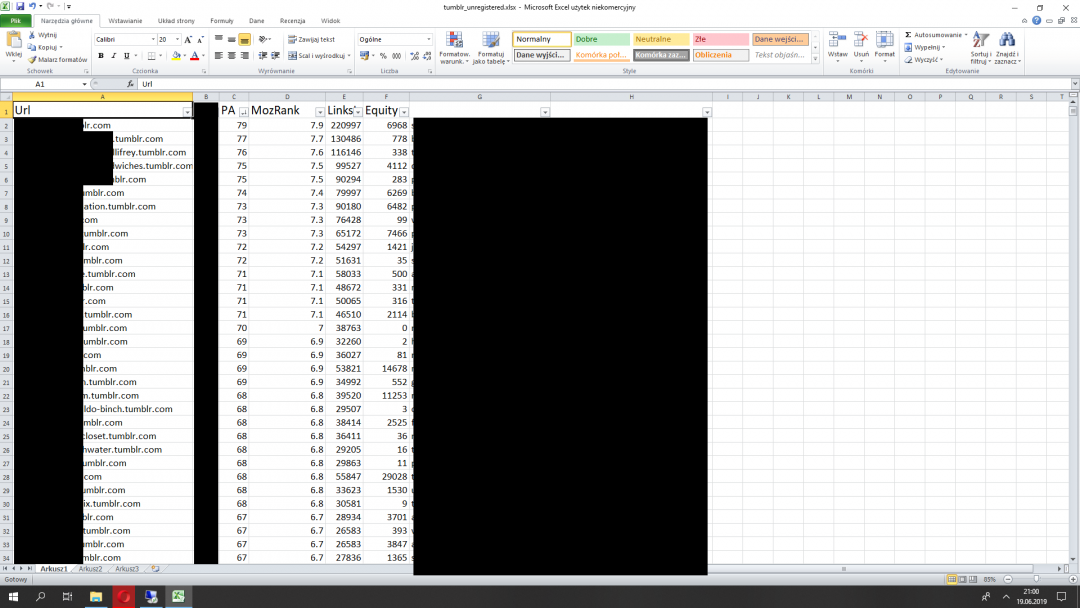This screenshot has height=608, width=1080.
Task: Open the Url column filter dropdown
Action: click(187, 112)
